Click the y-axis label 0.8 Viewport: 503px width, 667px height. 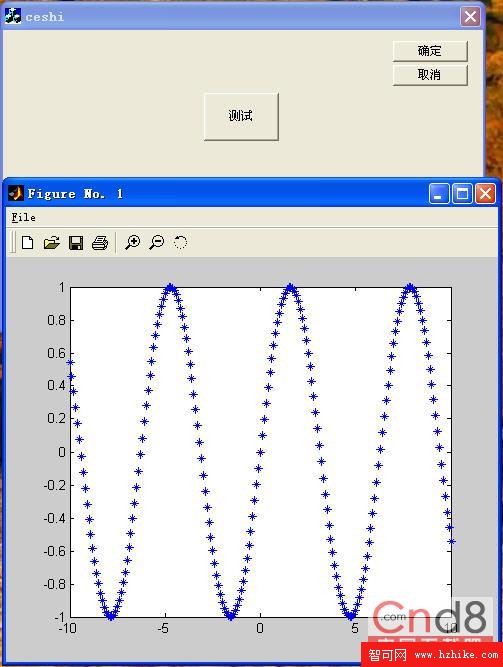tap(57, 320)
